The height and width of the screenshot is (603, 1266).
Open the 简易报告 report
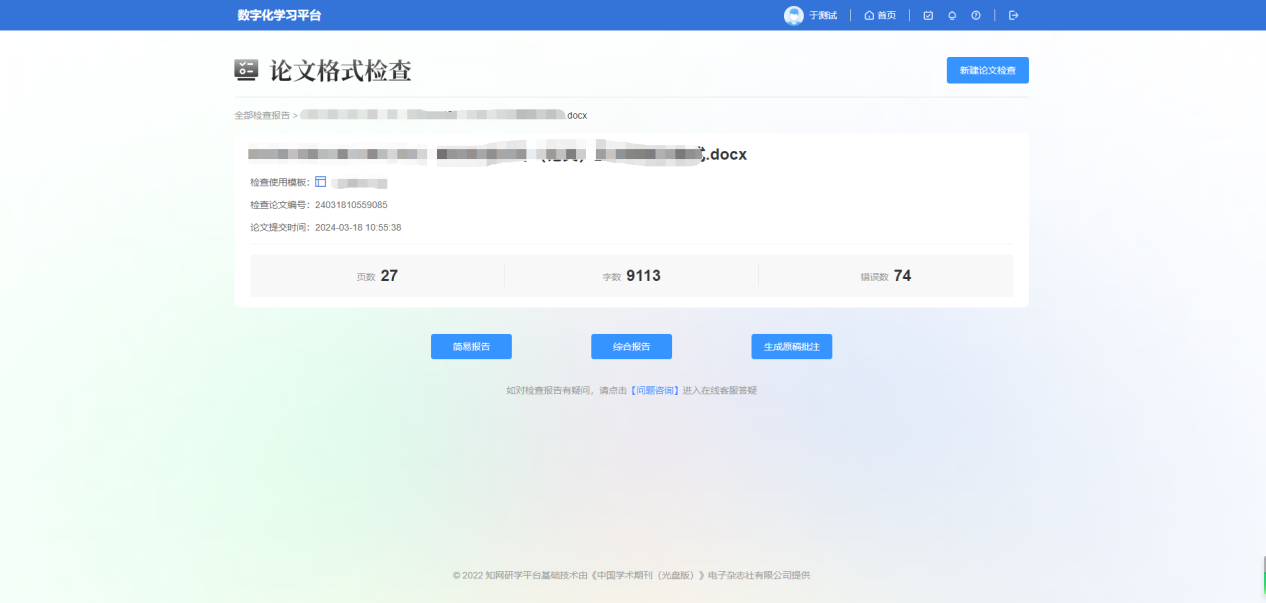click(471, 346)
